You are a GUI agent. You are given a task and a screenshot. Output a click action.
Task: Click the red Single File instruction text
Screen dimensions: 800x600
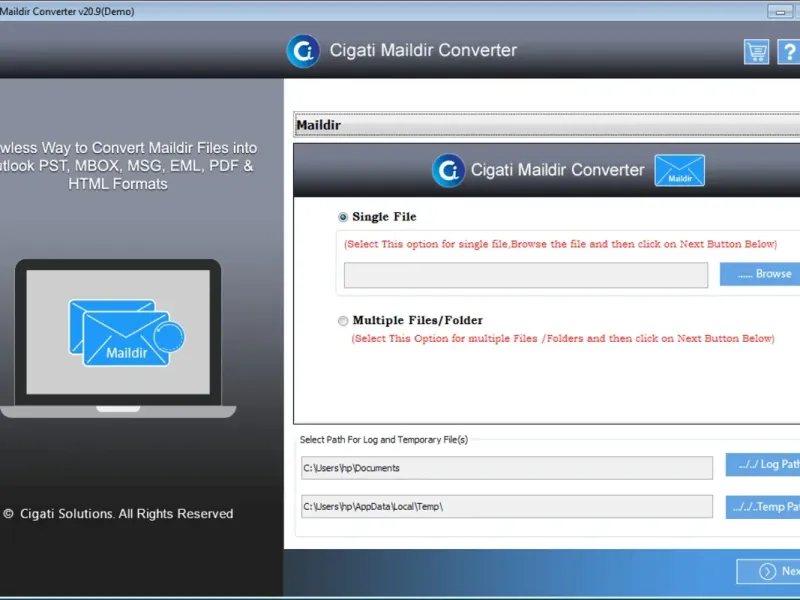[x=560, y=244]
